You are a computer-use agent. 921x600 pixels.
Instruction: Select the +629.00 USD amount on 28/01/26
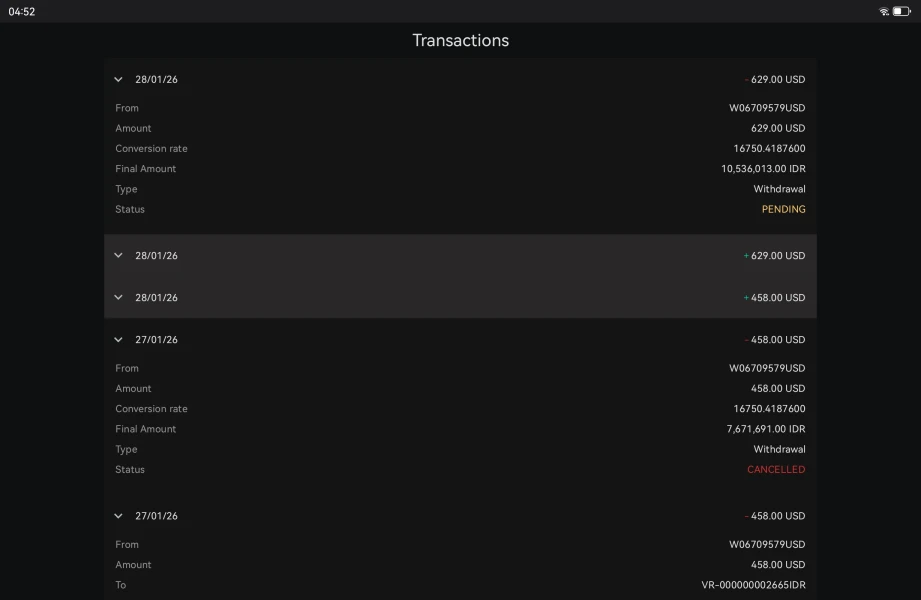click(x=775, y=256)
